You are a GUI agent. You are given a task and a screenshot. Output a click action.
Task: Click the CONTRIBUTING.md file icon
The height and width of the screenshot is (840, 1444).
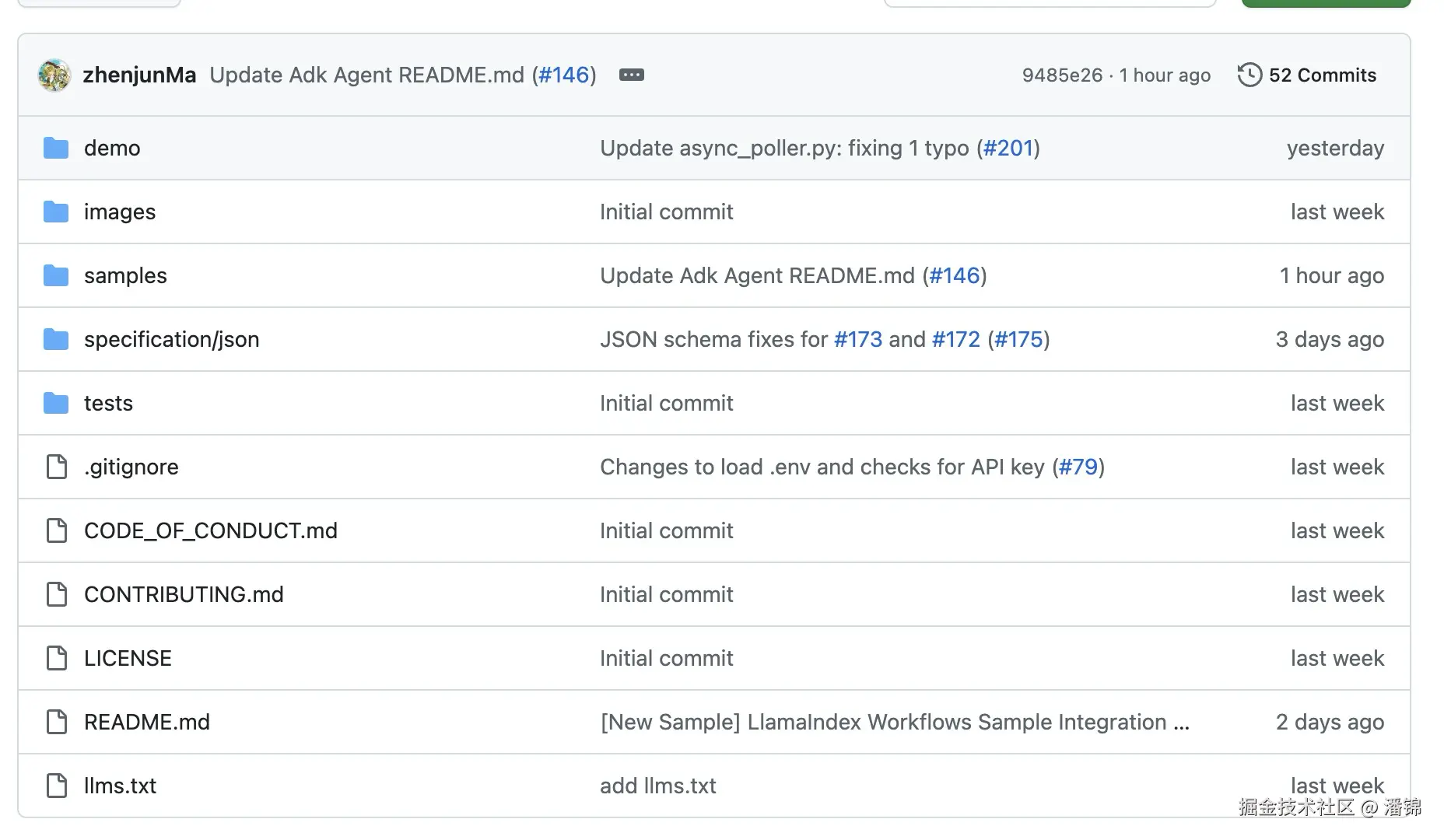(x=57, y=594)
